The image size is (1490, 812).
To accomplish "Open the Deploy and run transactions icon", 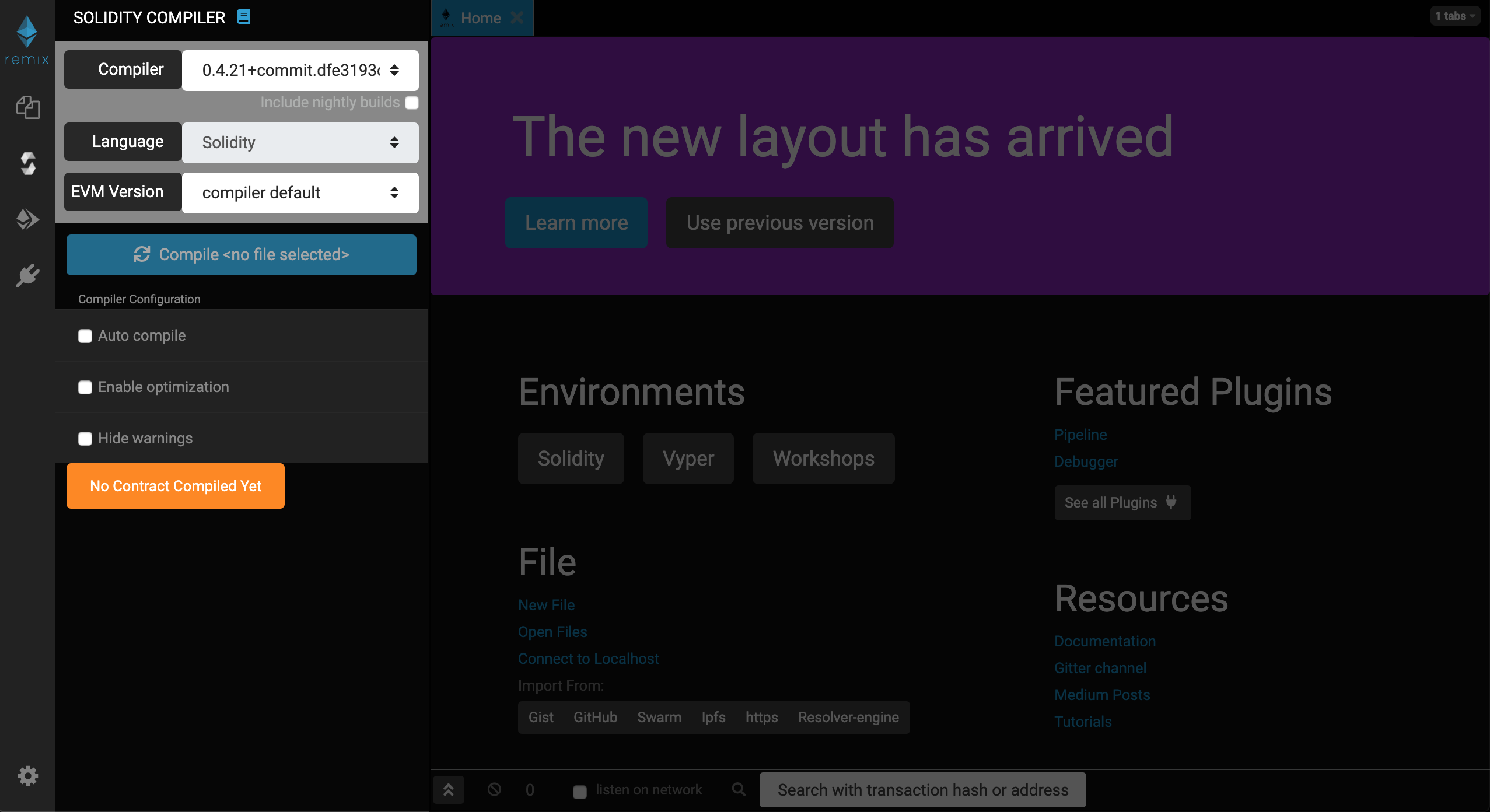I will click(27, 219).
